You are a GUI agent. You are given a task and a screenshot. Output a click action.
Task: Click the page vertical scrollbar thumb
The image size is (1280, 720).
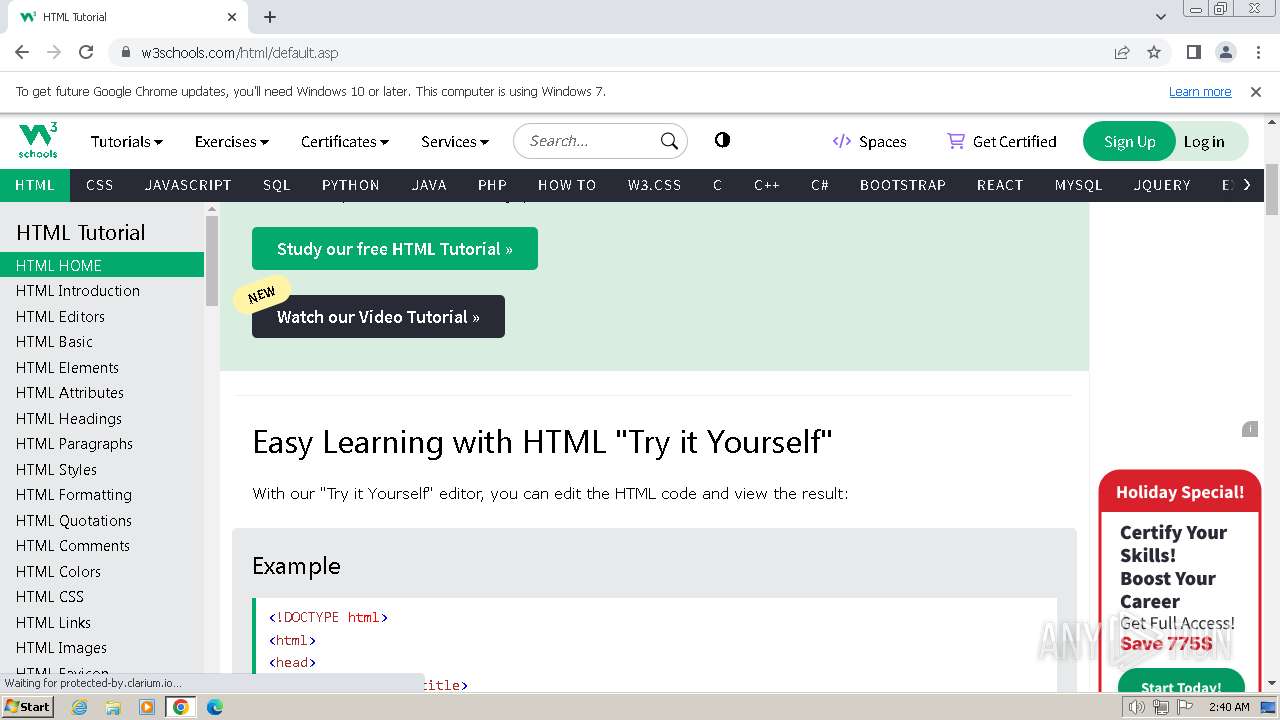click(x=1272, y=190)
